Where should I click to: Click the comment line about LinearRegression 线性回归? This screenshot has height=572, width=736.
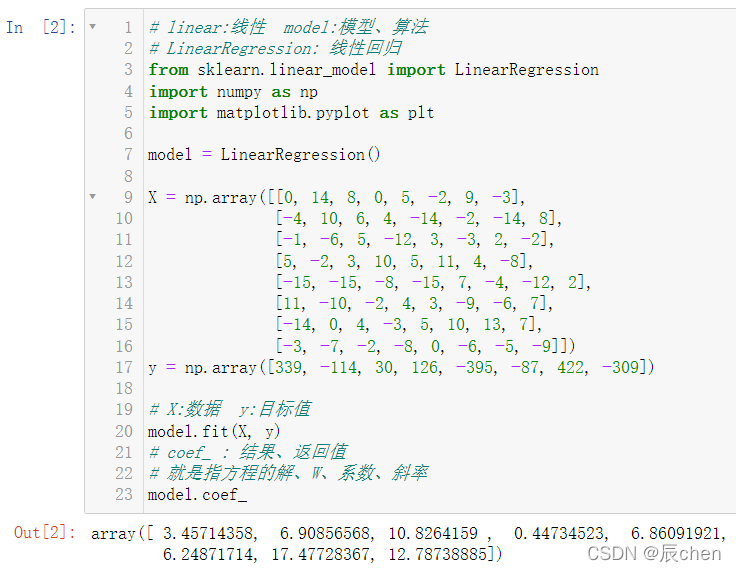(x=275, y=48)
